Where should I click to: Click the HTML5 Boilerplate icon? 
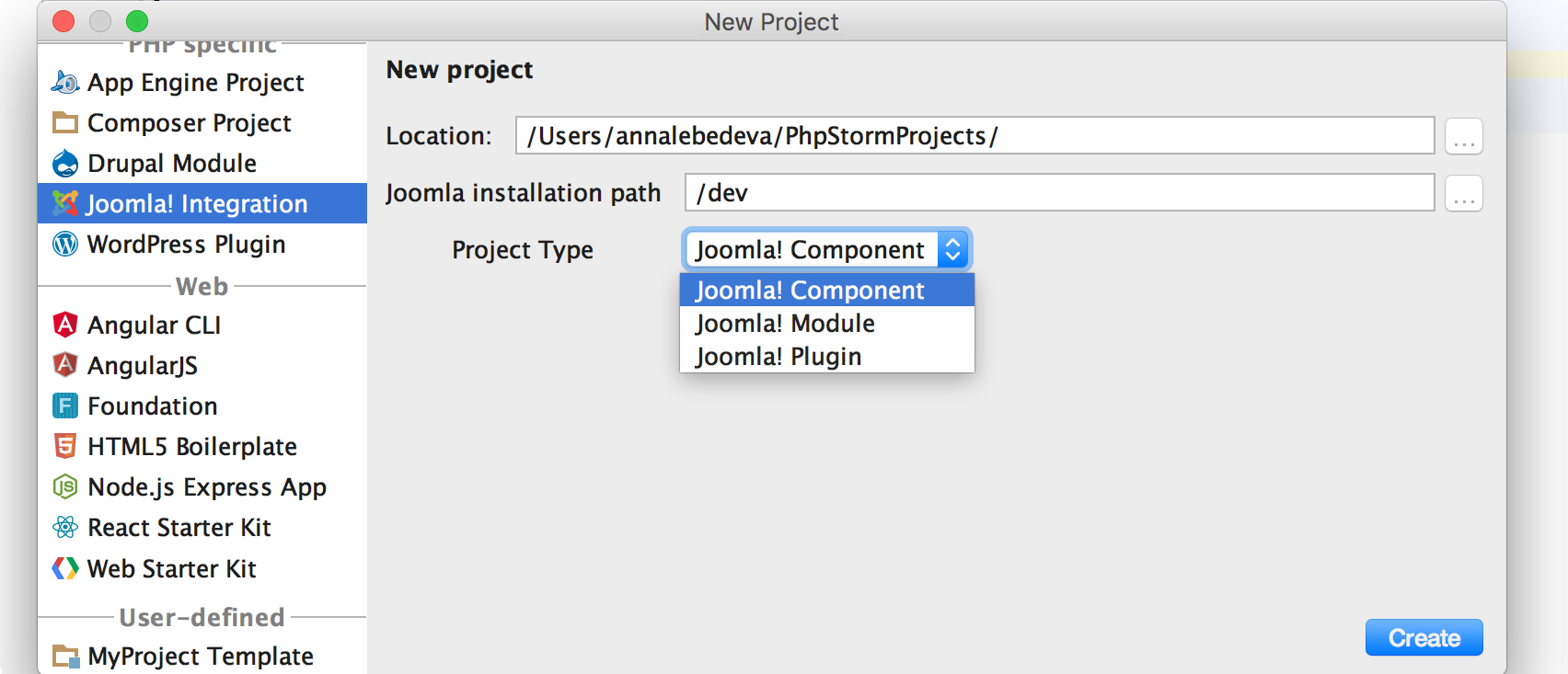point(65,447)
